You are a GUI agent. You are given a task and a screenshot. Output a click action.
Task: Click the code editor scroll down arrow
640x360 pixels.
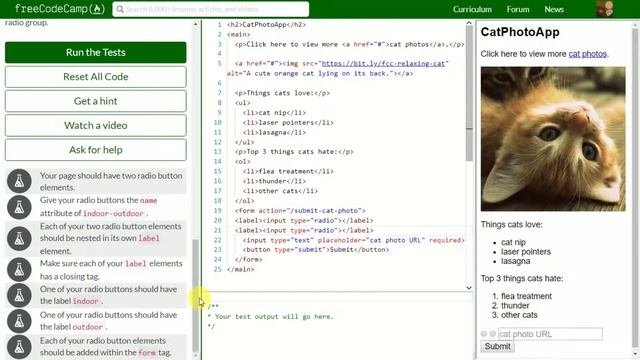[x=469, y=288]
